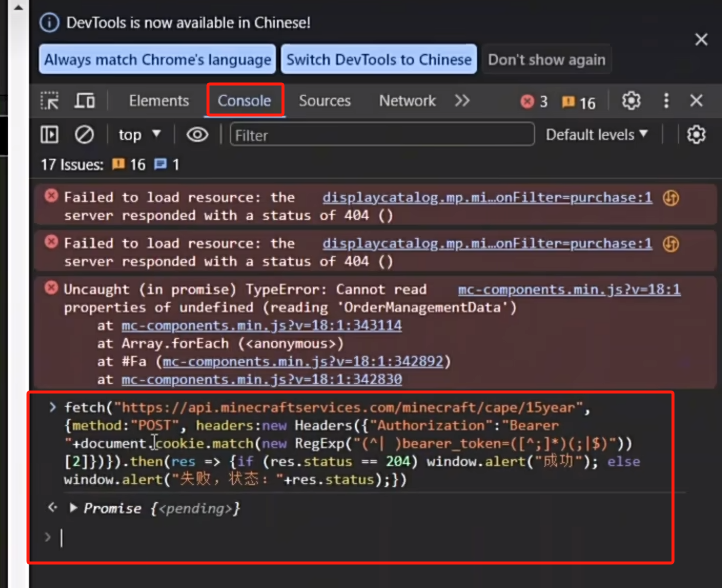
Task: Open the Default levels dropdown
Action: [x=597, y=135]
